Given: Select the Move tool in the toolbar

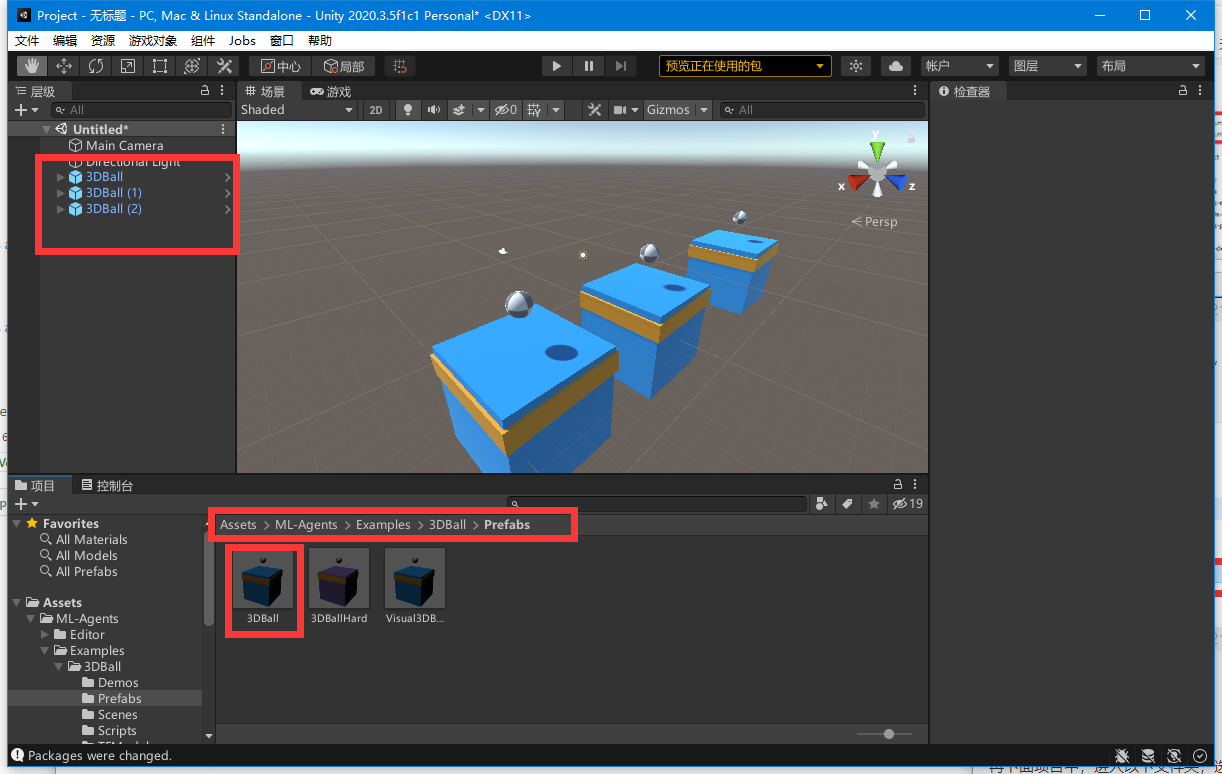Looking at the screenshot, I should point(63,65).
